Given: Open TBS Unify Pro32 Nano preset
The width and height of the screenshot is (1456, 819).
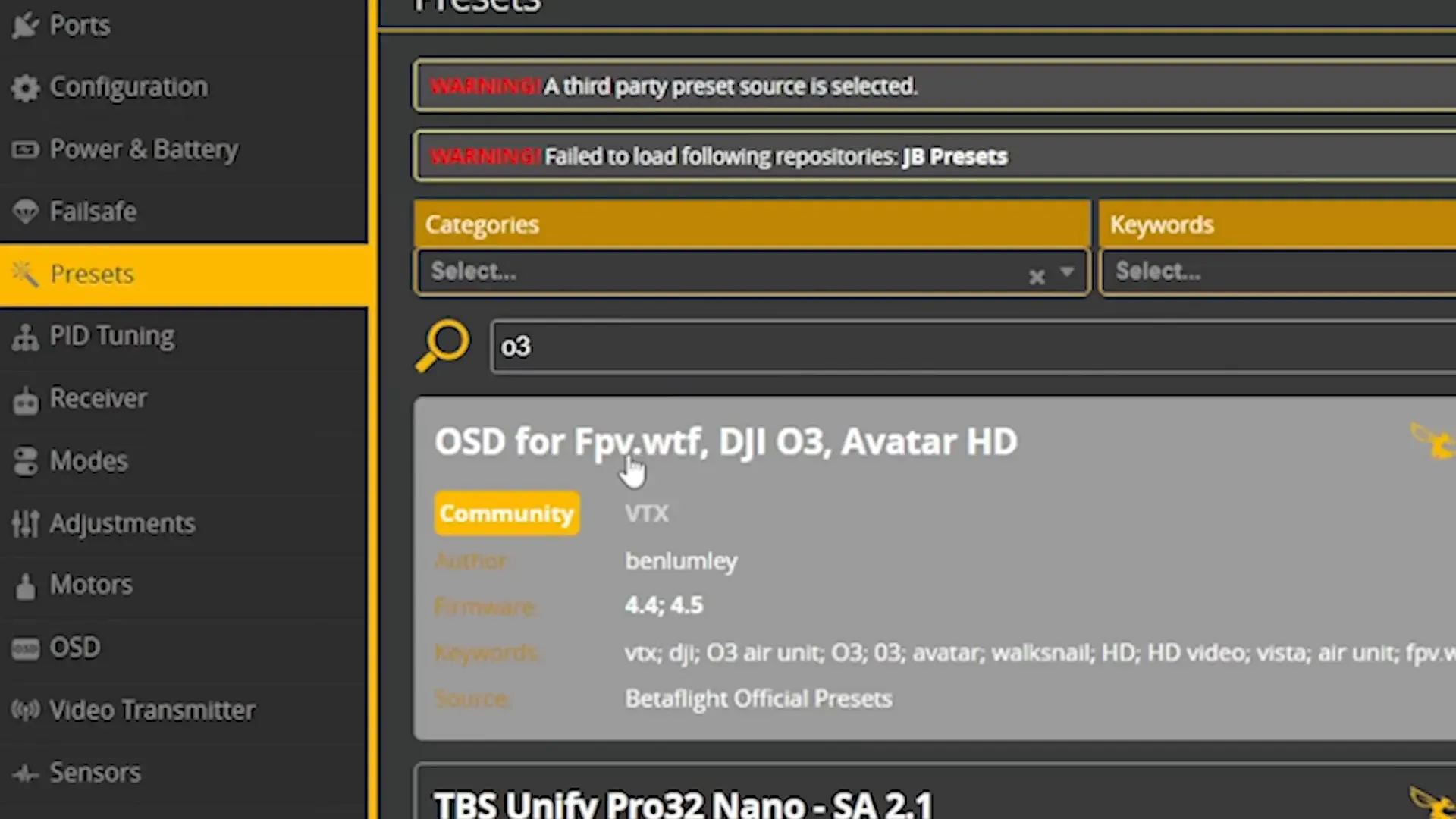Looking at the screenshot, I should pyautogui.click(x=682, y=804).
